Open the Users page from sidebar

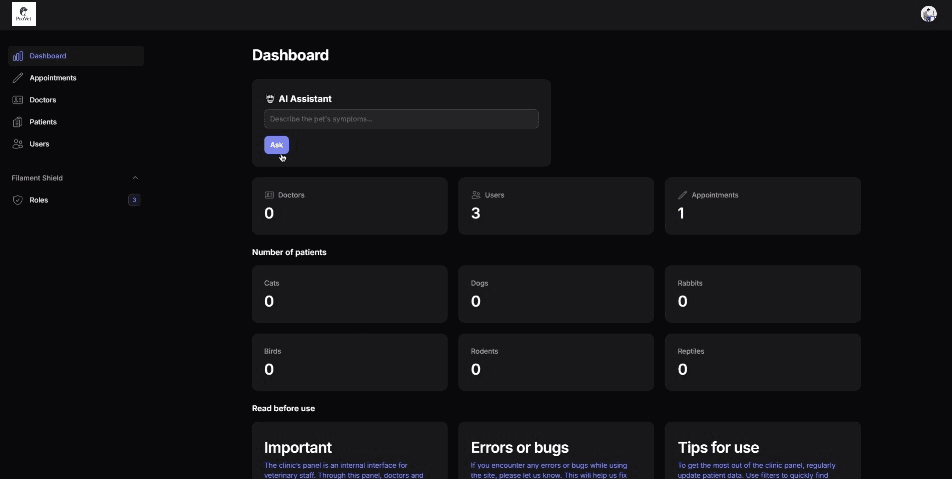click(76, 144)
